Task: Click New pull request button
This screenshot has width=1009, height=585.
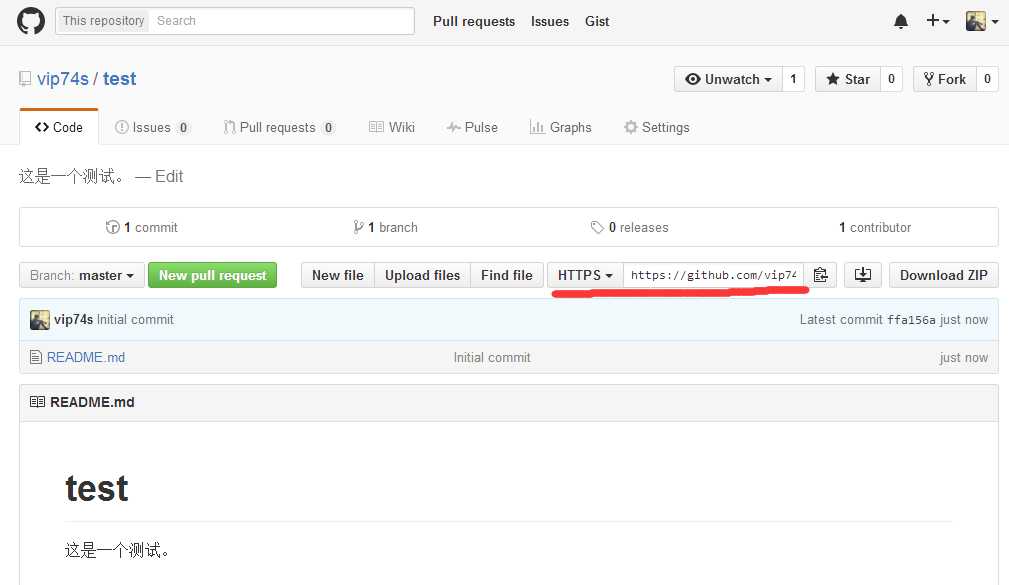Action: coord(212,275)
